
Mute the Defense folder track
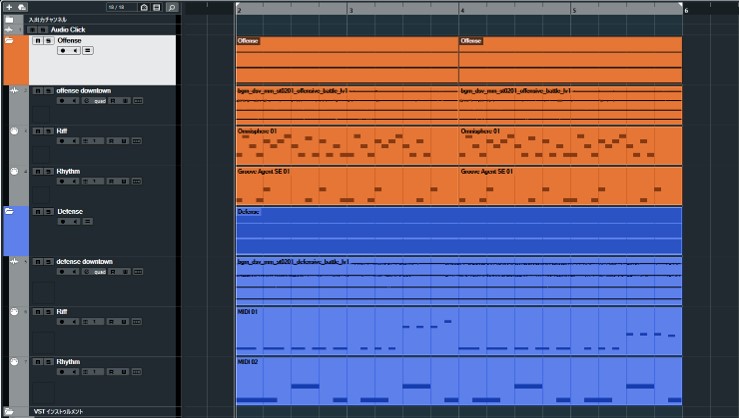(37, 212)
